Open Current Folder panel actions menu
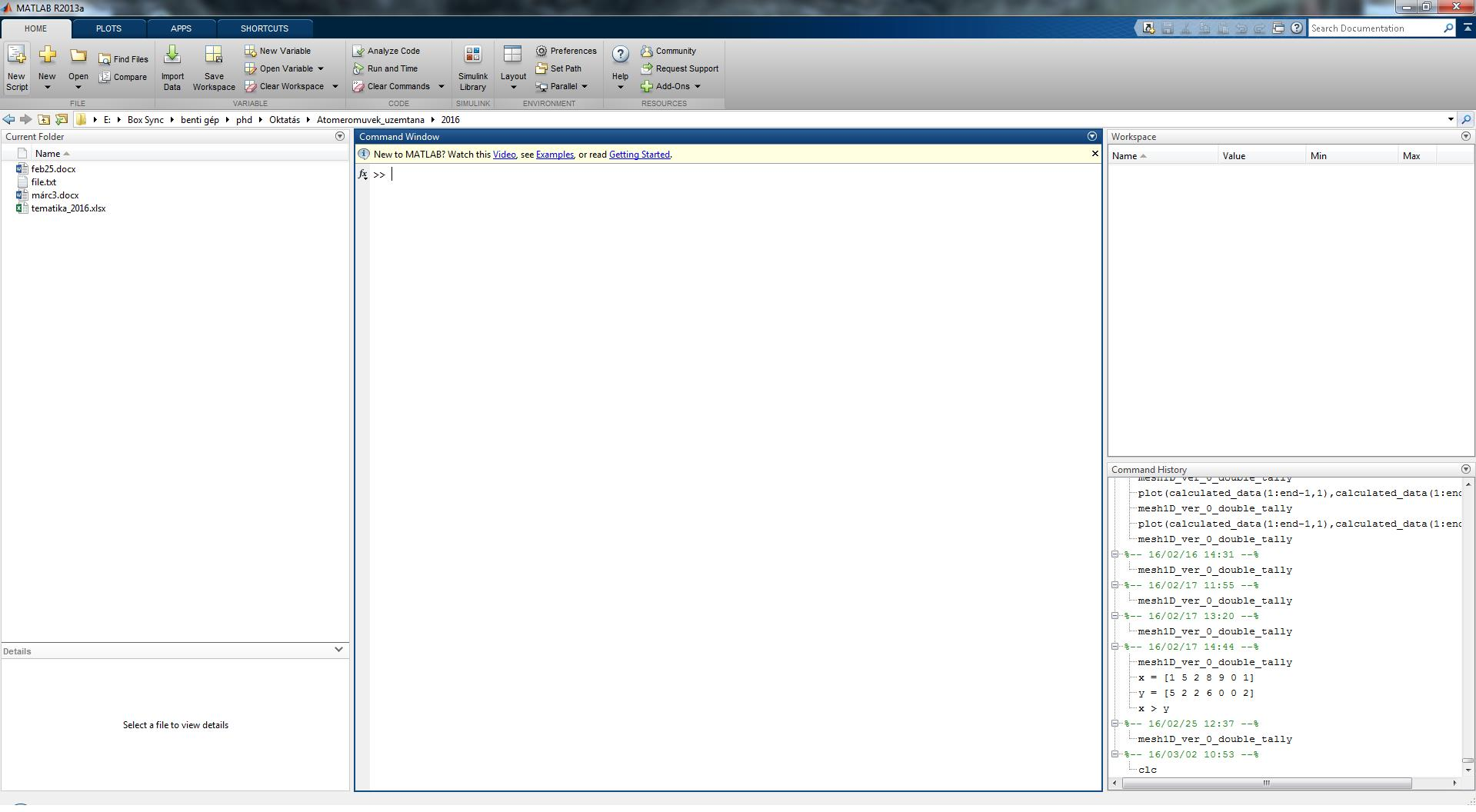Viewport: 1476px width, 812px height. (340, 136)
